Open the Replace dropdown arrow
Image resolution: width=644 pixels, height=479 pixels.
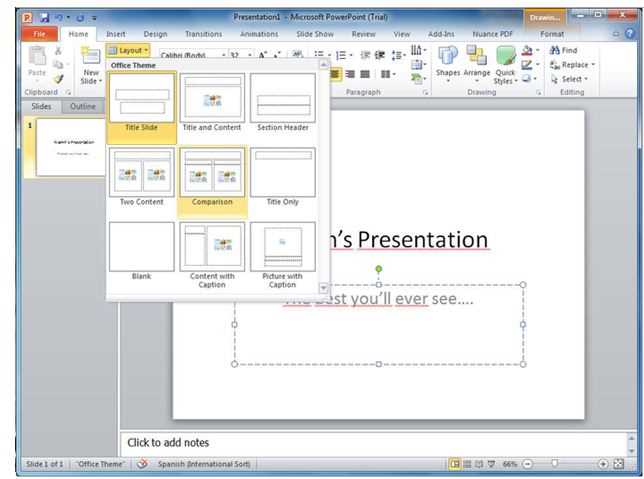pyautogui.click(x=593, y=64)
